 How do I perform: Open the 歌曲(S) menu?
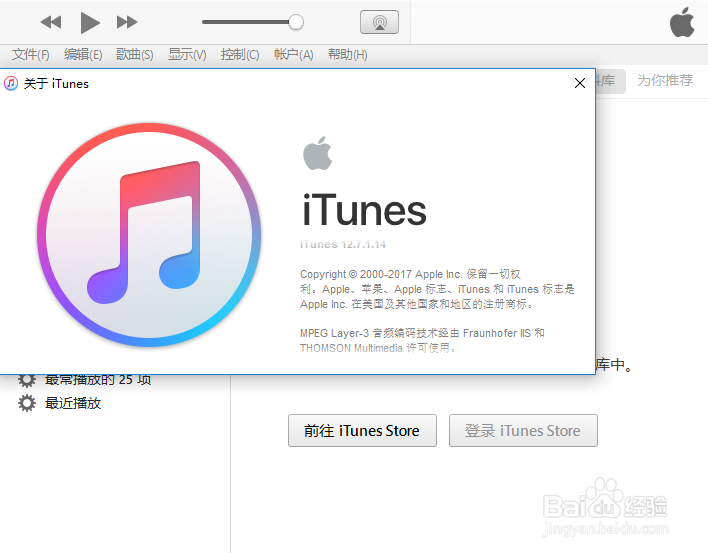point(135,55)
